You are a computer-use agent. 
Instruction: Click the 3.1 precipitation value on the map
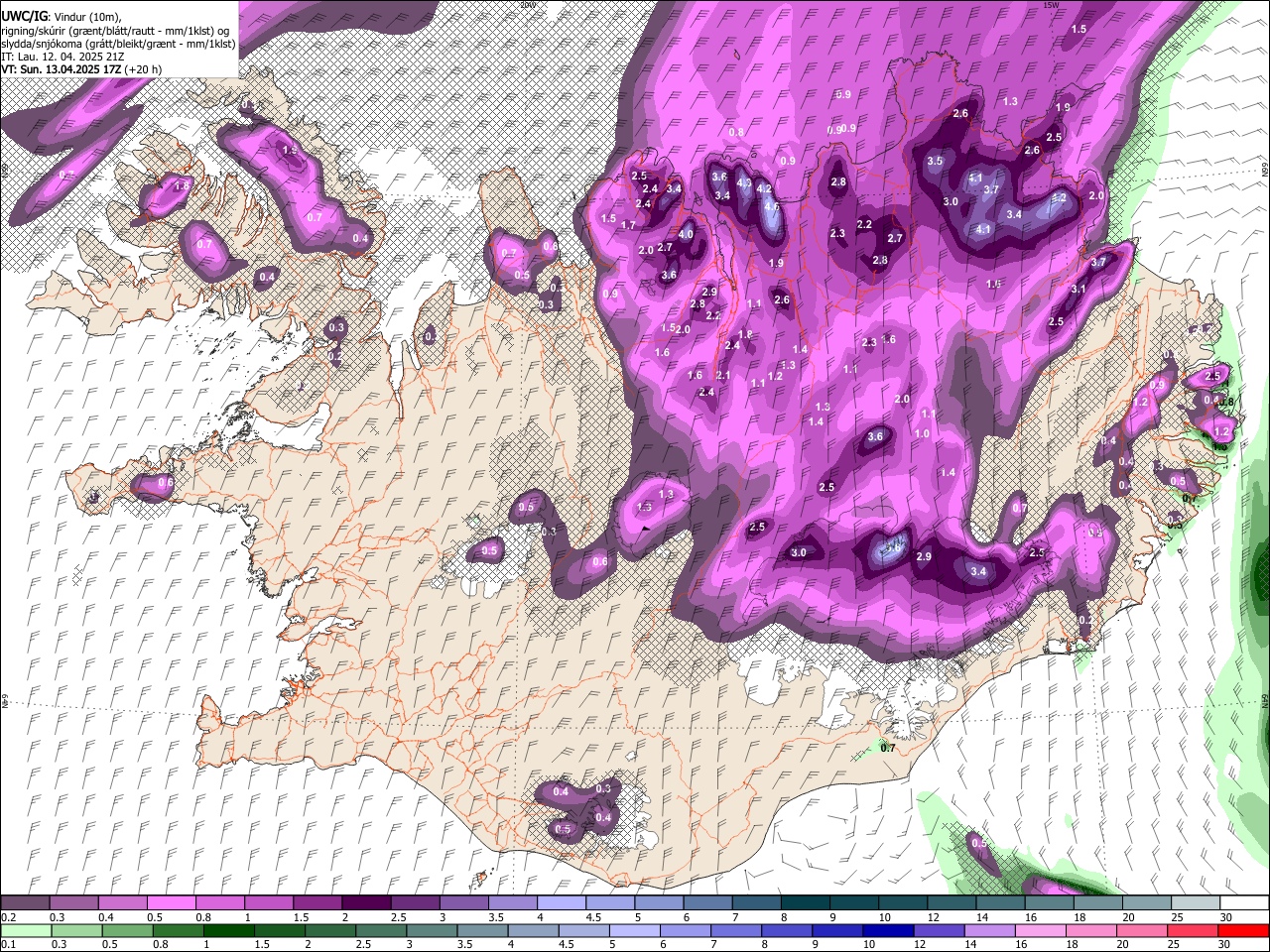pos(1079,290)
